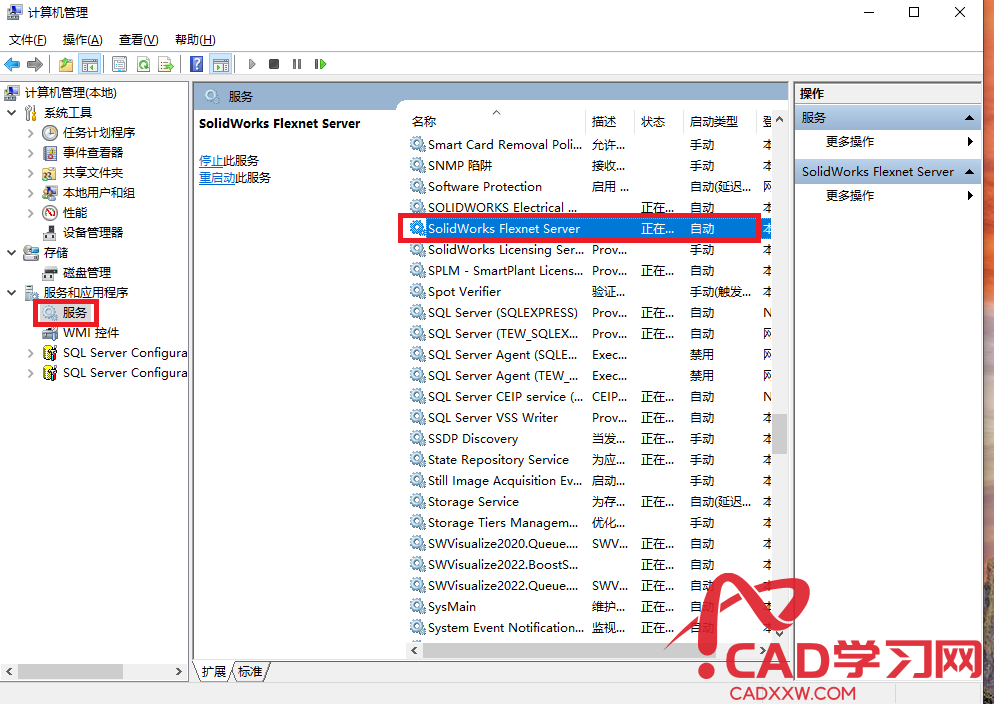Click the Back arrow toolbar icon
The image size is (994, 704).
[x=12, y=64]
